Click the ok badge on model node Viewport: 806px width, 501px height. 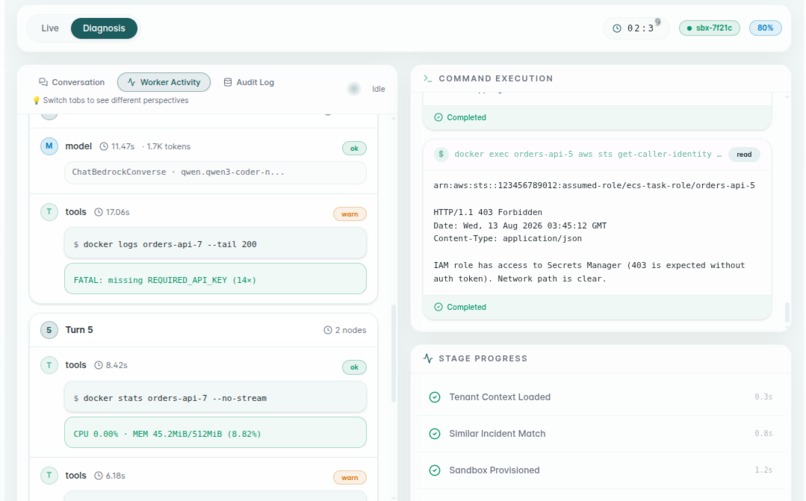354,149
